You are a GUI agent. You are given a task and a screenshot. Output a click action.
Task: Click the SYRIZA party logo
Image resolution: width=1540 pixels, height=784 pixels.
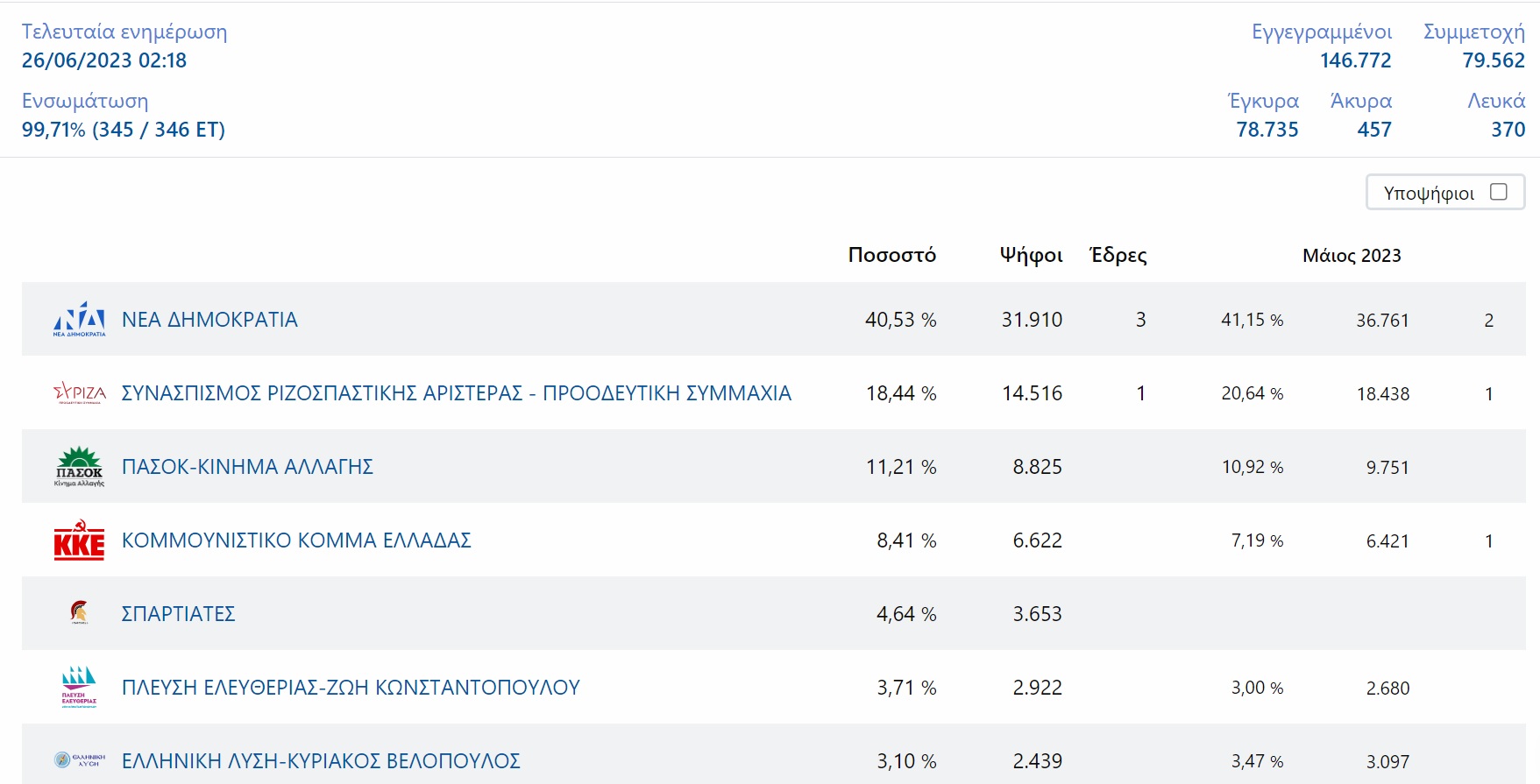79,393
